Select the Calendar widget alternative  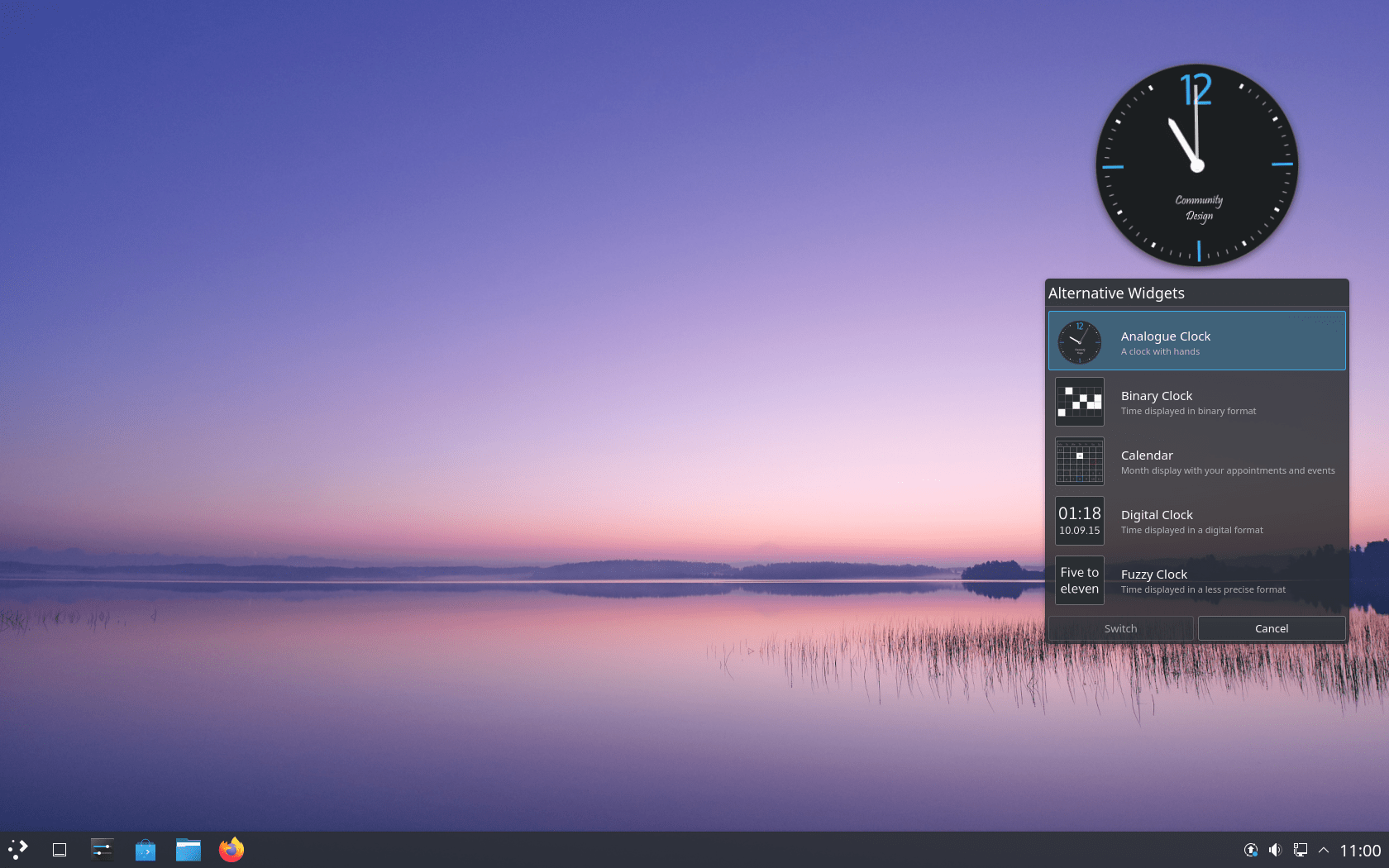point(1196,461)
